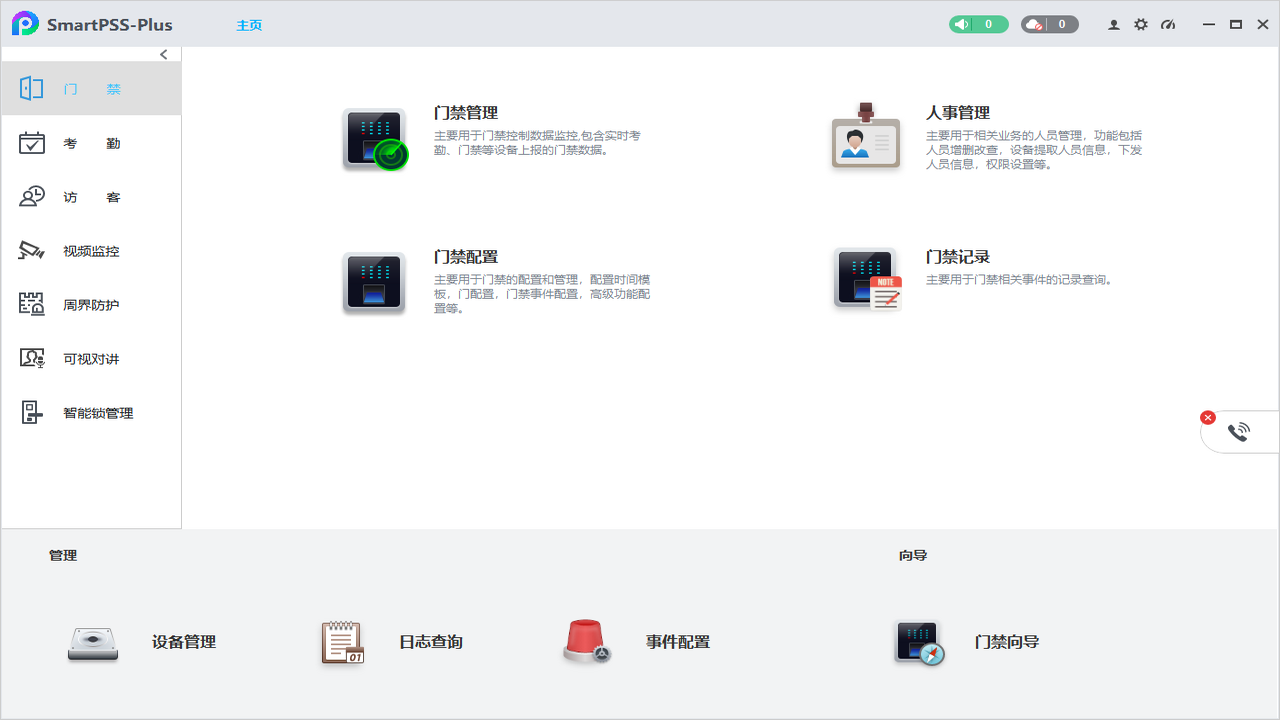1280x720 pixels.
Task: Open the settings gear in the title bar
Action: (x=1141, y=24)
